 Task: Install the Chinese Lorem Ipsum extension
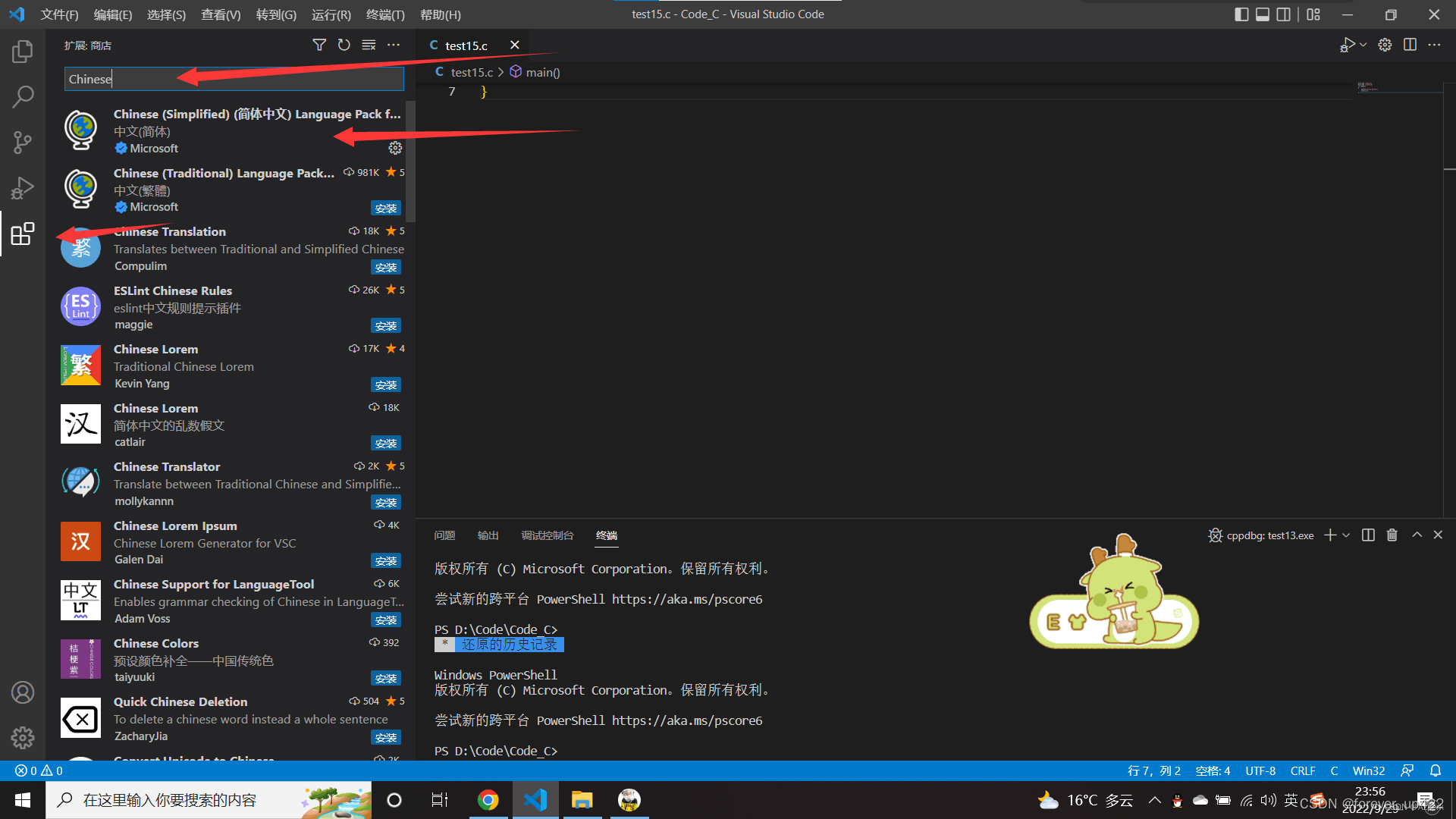(386, 561)
